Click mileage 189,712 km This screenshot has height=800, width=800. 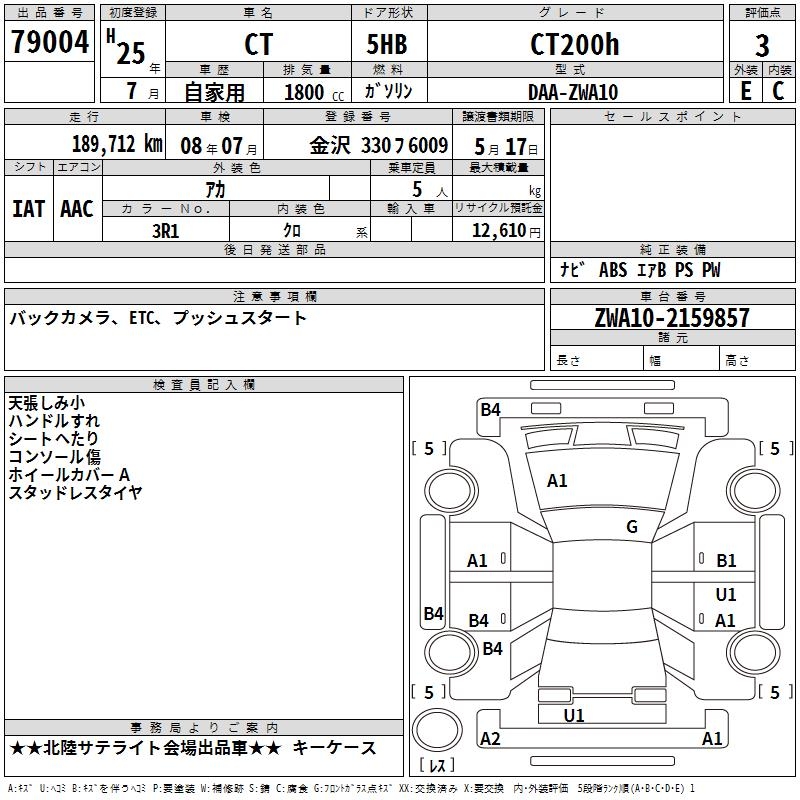click(117, 144)
